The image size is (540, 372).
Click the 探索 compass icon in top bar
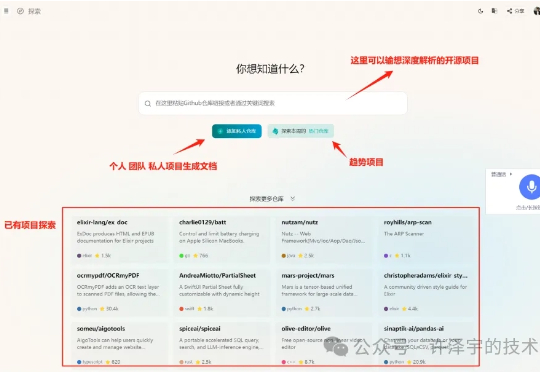pyautogui.click(x=20, y=11)
